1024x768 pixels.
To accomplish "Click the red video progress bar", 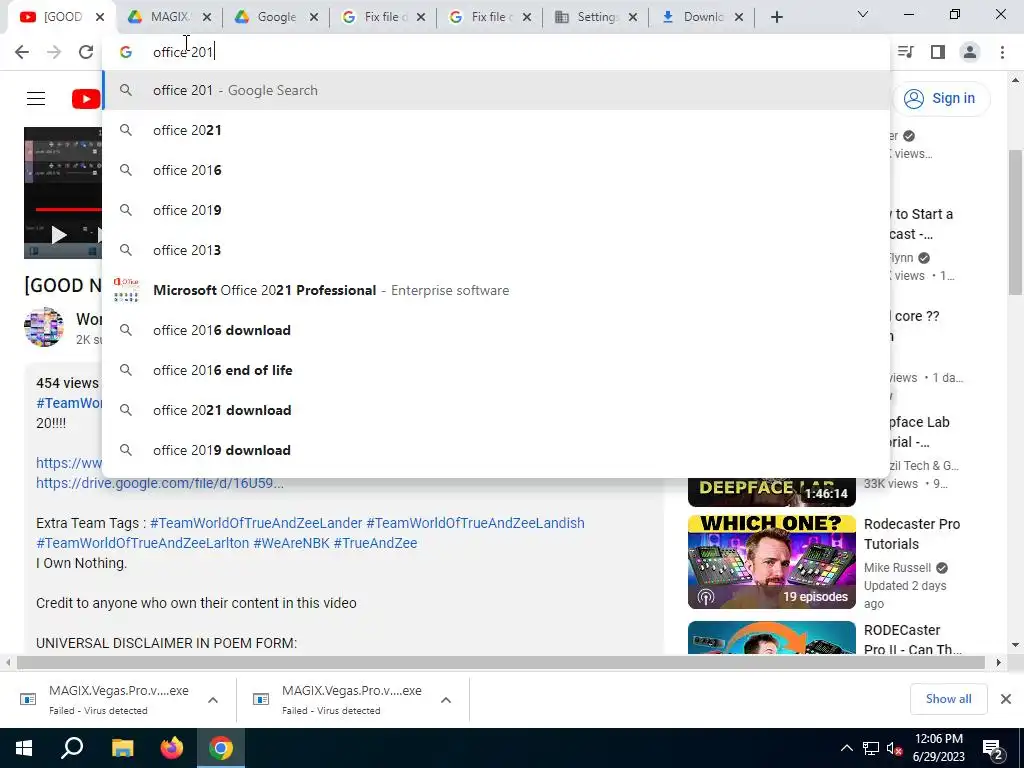I will [69, 210].
